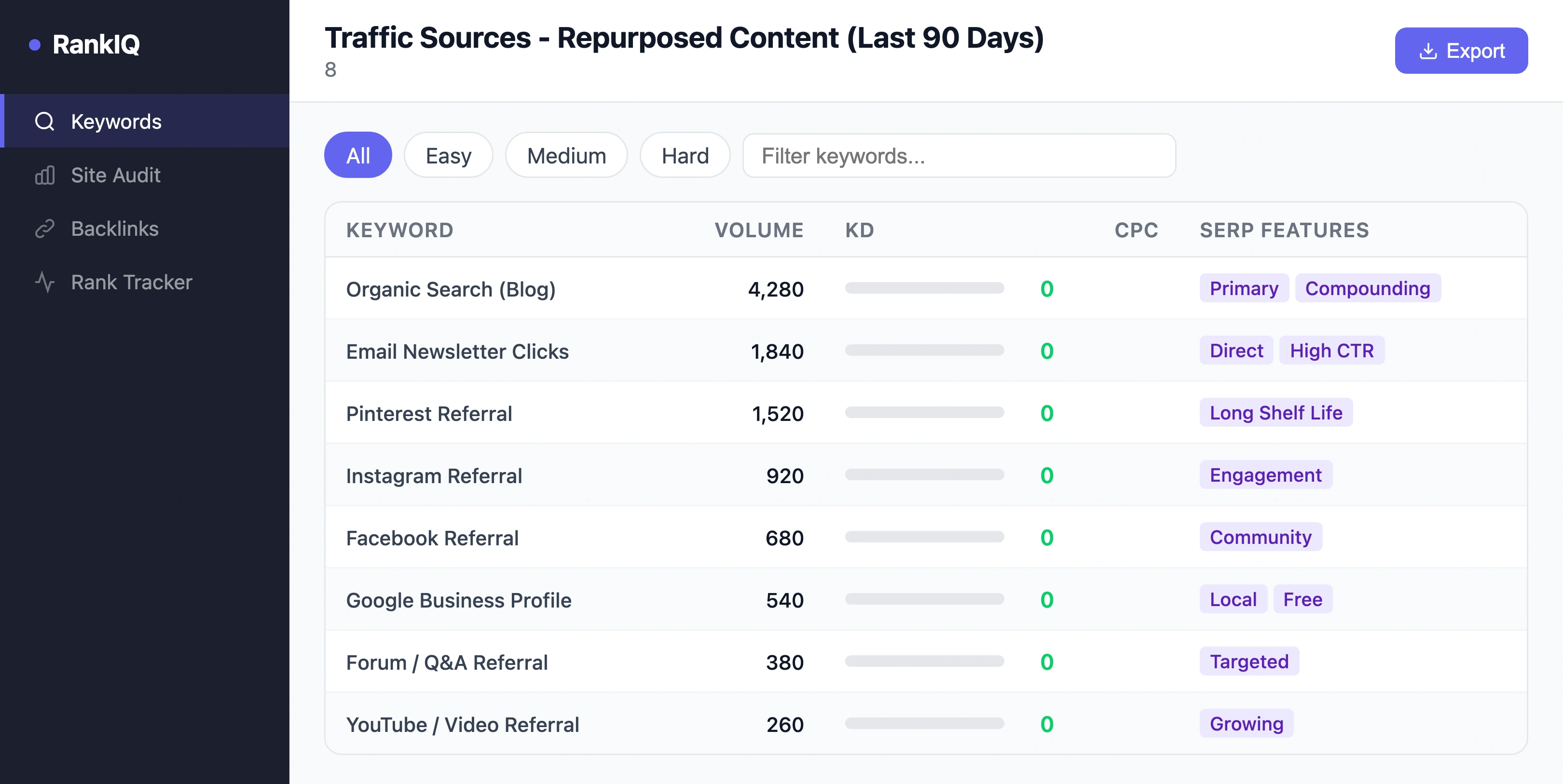This screenshot has height=784, width=1563.
Task: Click the KD progress bar for Organic Search
Action: coord(925,289)
